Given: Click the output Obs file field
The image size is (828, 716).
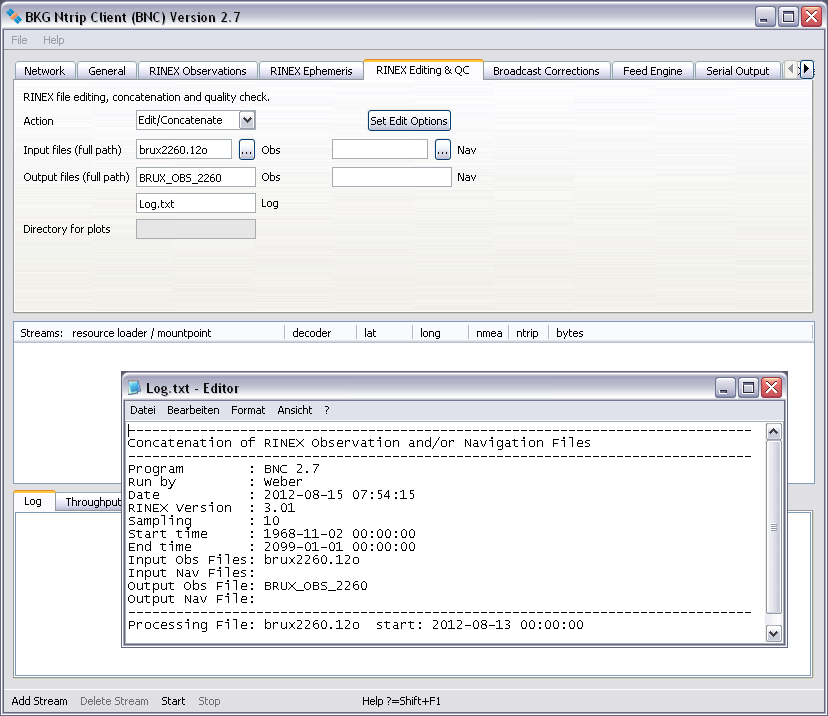Looking at the screenshot, I should tap(195, 177).
